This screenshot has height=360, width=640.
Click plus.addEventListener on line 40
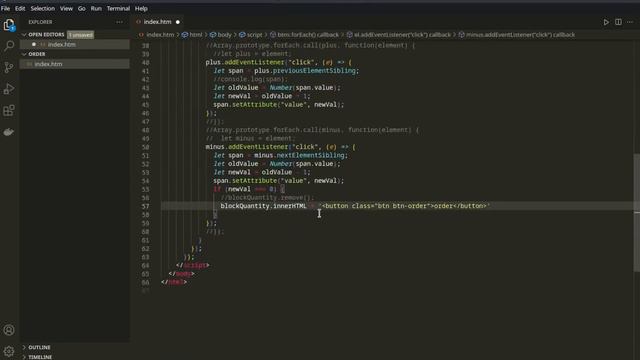(245, 62)
